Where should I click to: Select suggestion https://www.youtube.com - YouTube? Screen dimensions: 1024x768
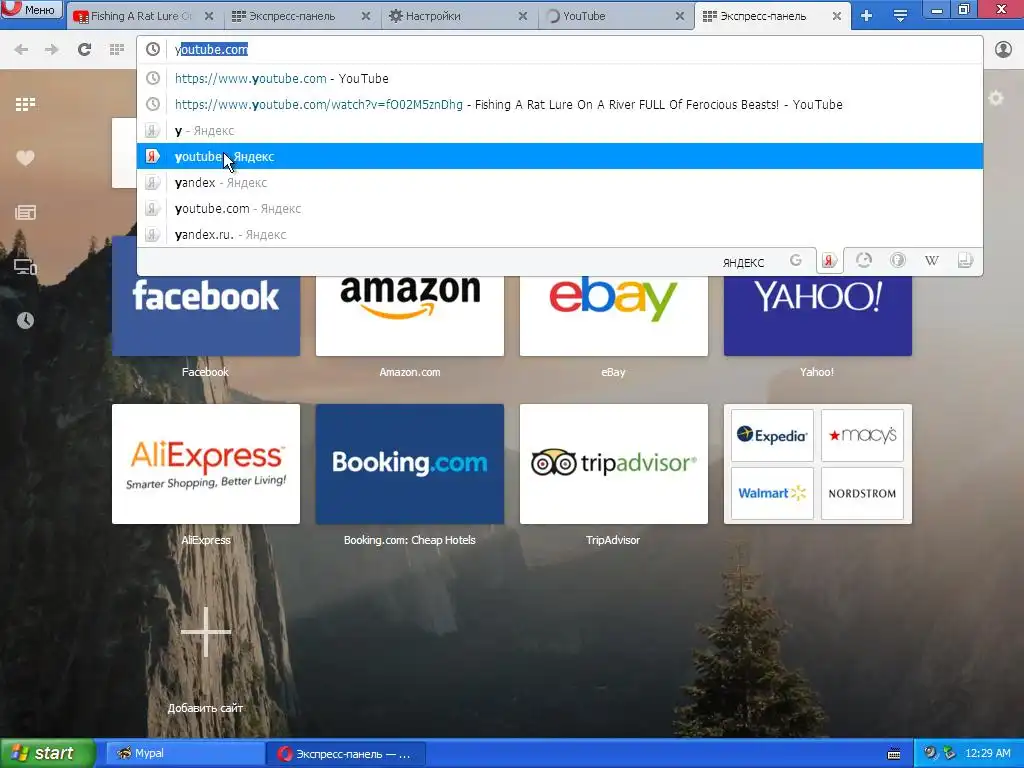coord(560,78)
